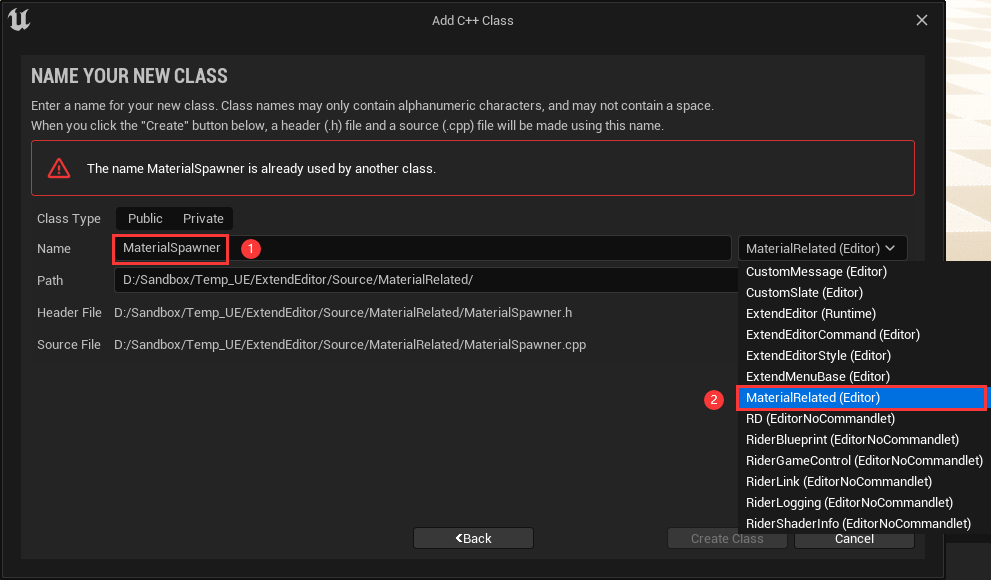Select CustomMessage (Editor) from module list

816,271
